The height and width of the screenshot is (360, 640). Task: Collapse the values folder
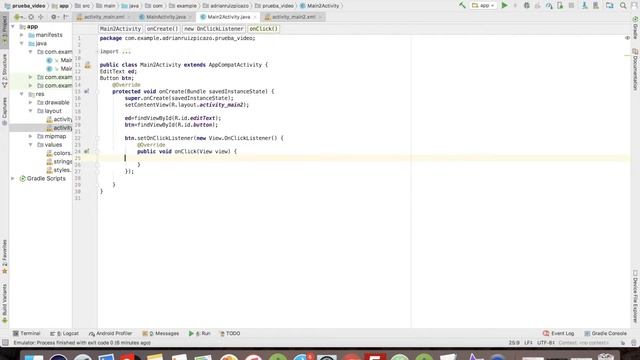[31, 144]
